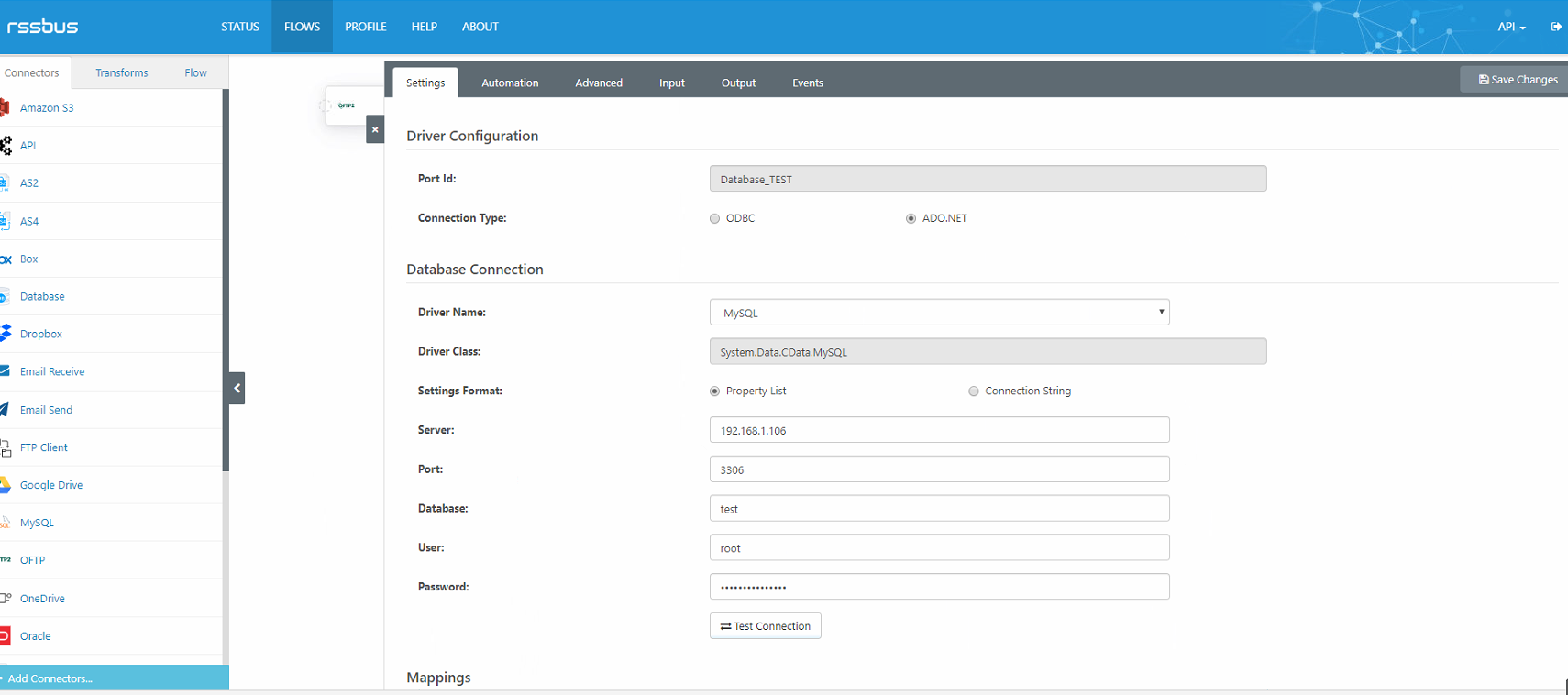Click the Port input field showing 3306

click(939, 469)
